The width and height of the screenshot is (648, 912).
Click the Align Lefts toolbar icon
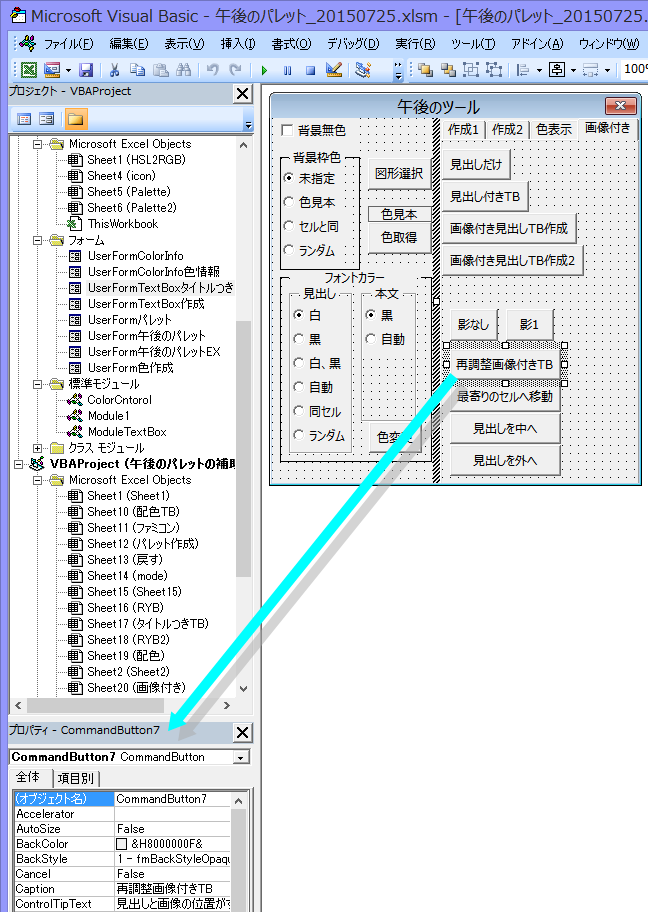tap(523, 70)
